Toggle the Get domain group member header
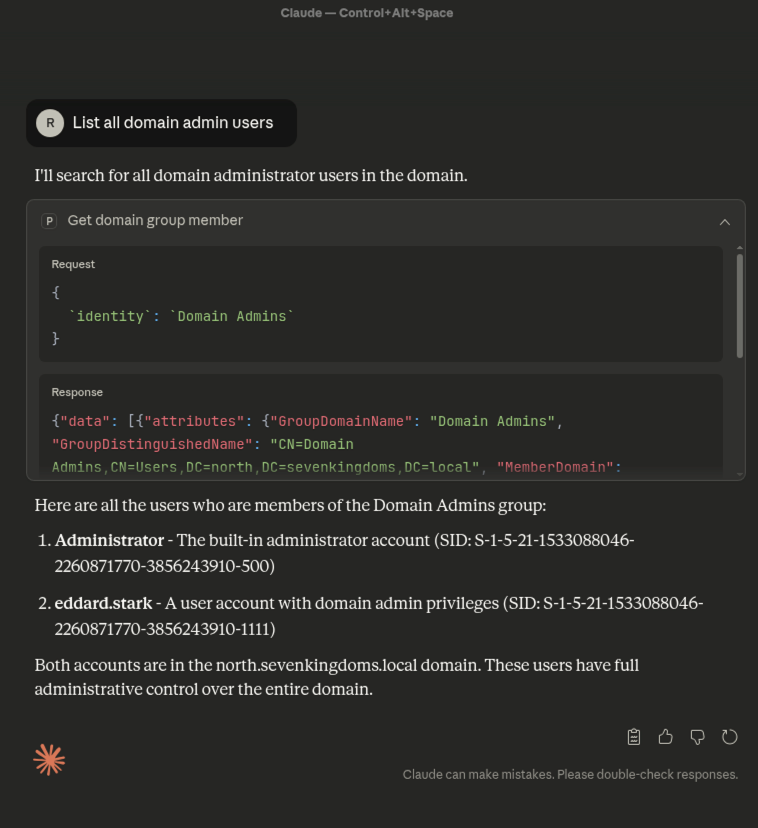This screenshot has width=758, height=828. (x=155, y=221)
